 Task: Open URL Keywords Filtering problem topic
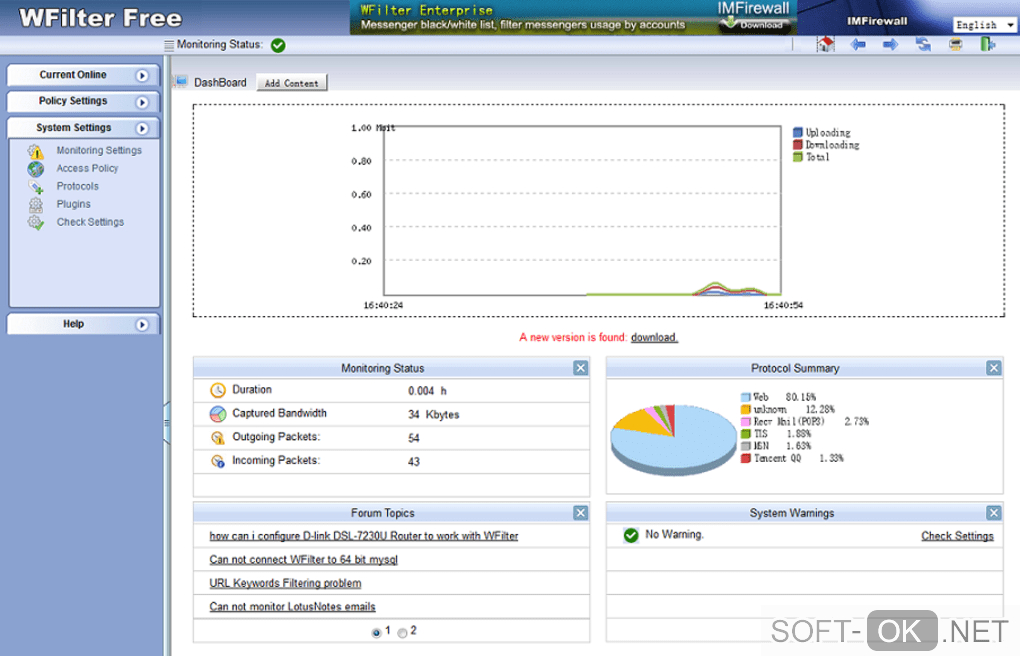285,583
